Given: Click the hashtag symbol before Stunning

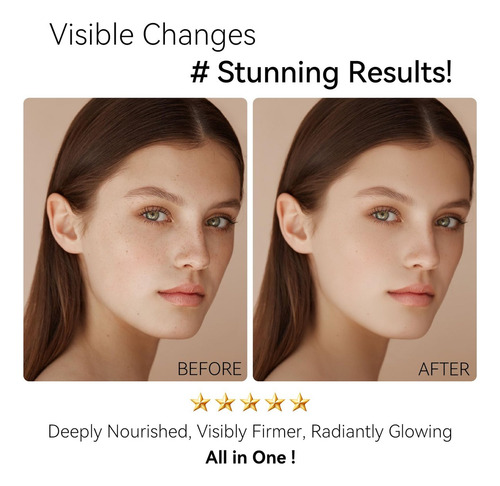Looking at the screenshot, I should coord(200,72).
